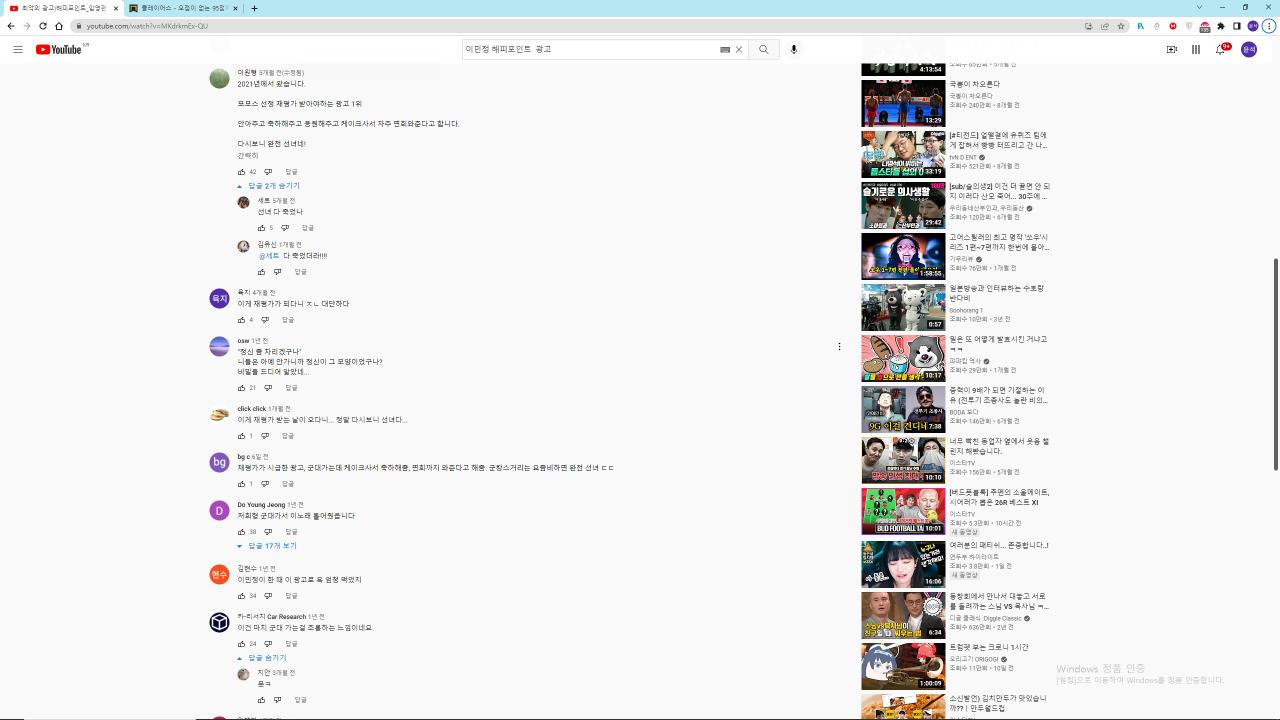Screen dimensions: 1280x720
Task: Open the Chrome extensions puzzle icon
Action: click(1221, 26)
